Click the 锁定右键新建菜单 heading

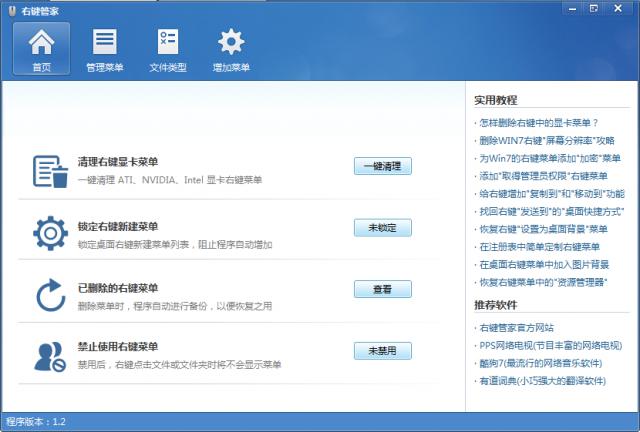point(118,227)
